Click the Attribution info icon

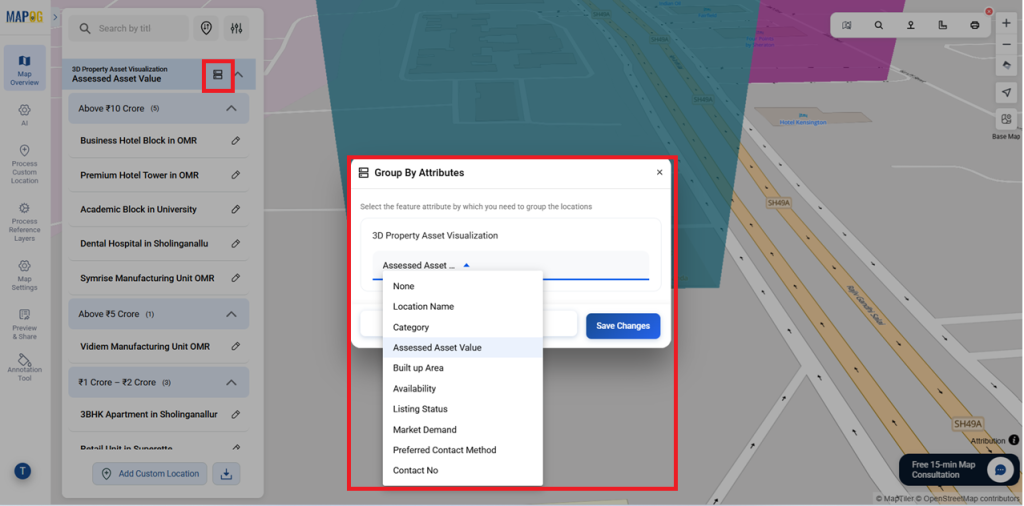[1014, 440]
